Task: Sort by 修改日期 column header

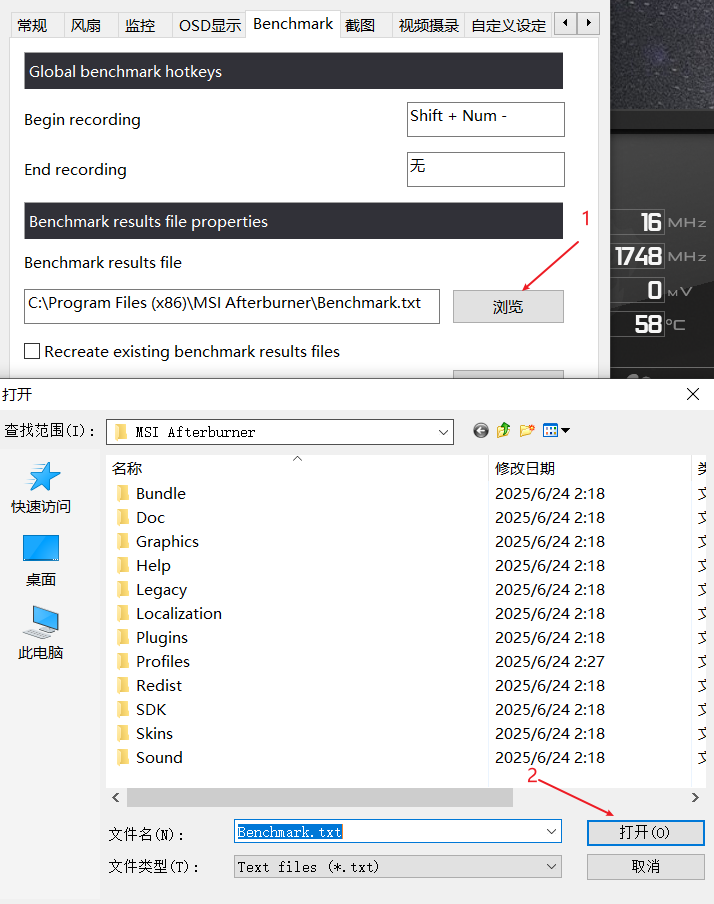Action: point(589,468)
